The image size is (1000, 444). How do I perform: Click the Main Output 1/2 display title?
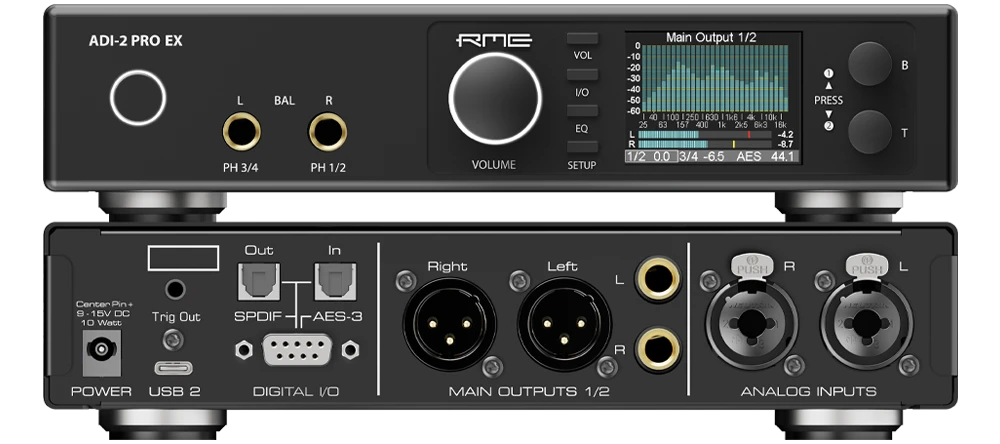(711, 38)
